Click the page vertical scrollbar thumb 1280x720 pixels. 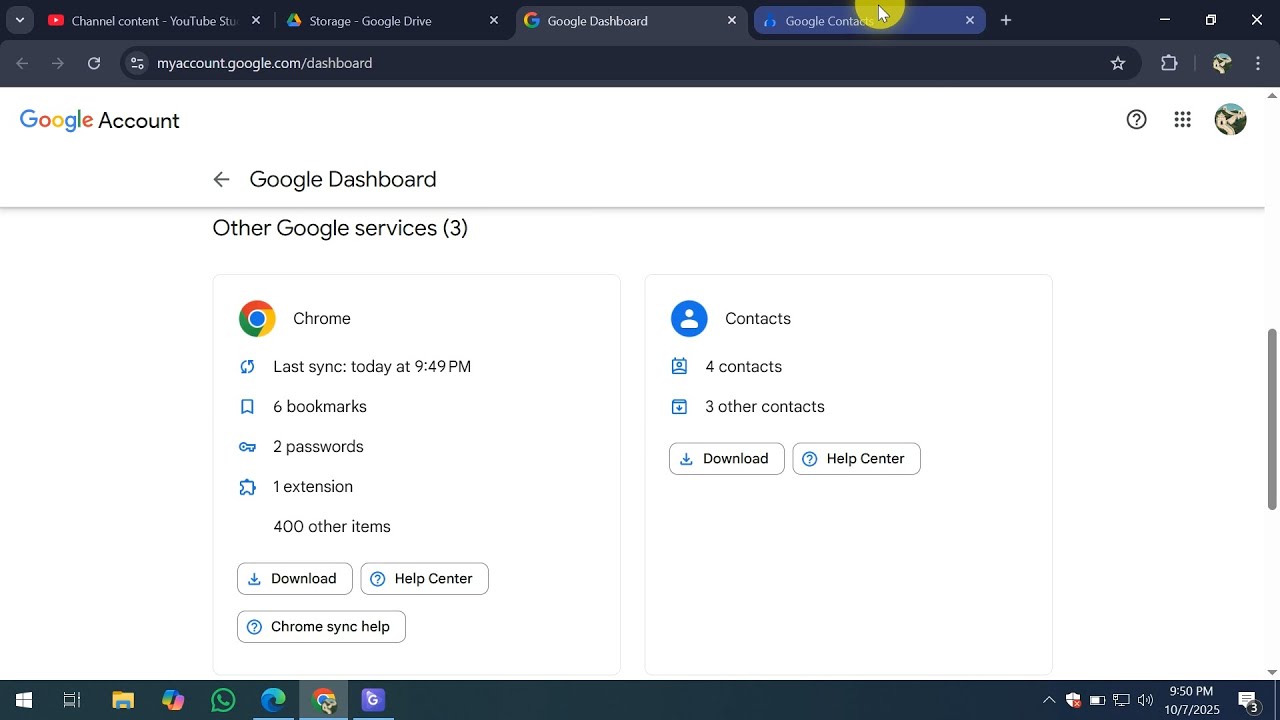click(1272, 418)
